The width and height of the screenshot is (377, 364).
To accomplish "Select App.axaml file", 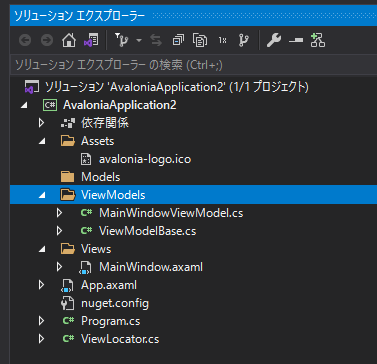I will pos(109,285).
